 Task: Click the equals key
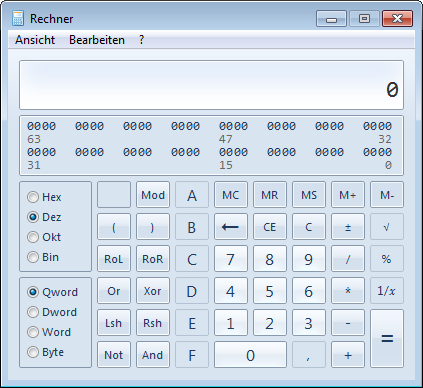(x=387, y=339)
